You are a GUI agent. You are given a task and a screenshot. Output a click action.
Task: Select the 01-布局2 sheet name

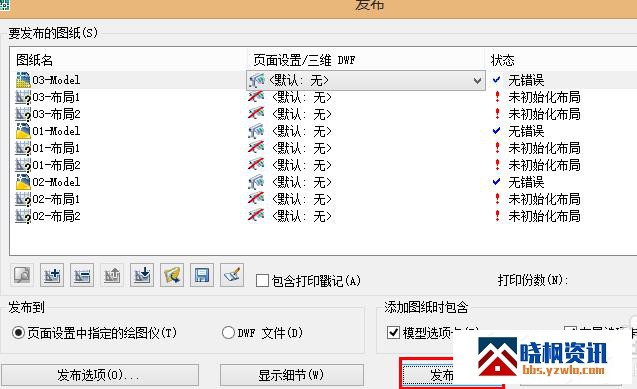(x=56, y=166)
